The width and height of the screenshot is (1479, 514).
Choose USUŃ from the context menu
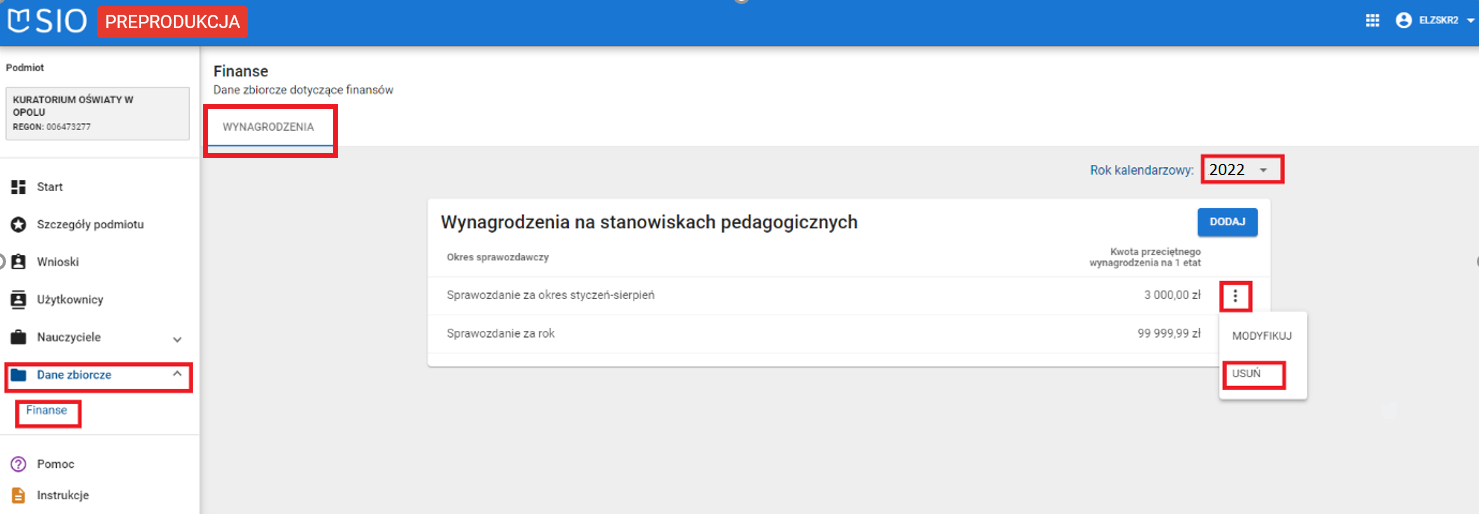[1247, 373]
